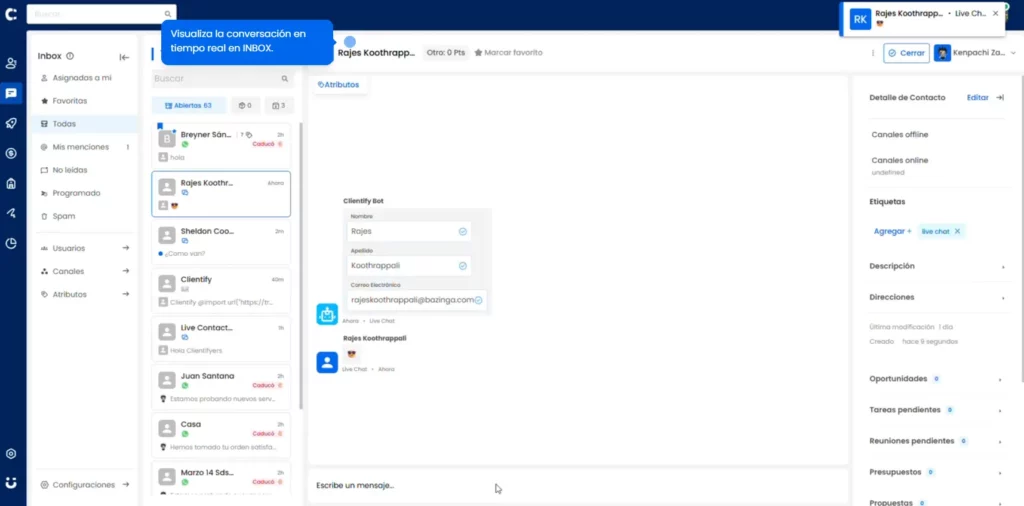1024x506 pixels.
Task: Open the Contacts icon in left rail
Action: (11, 63)
